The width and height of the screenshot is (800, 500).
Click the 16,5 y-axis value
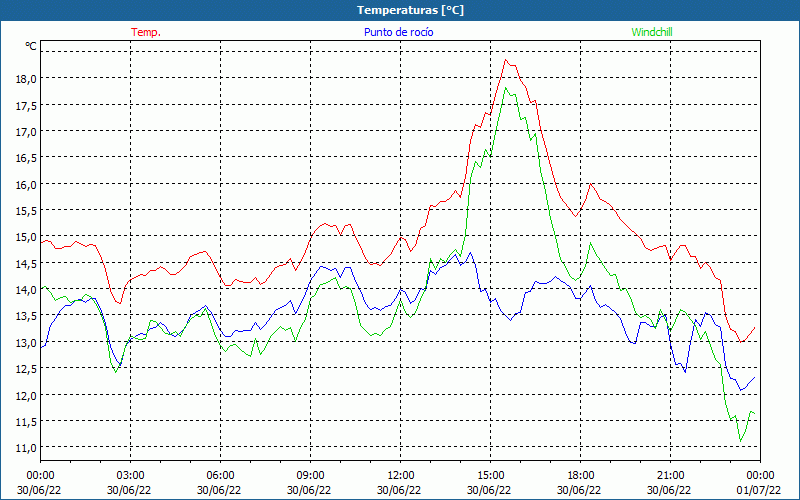pos(27,158)
